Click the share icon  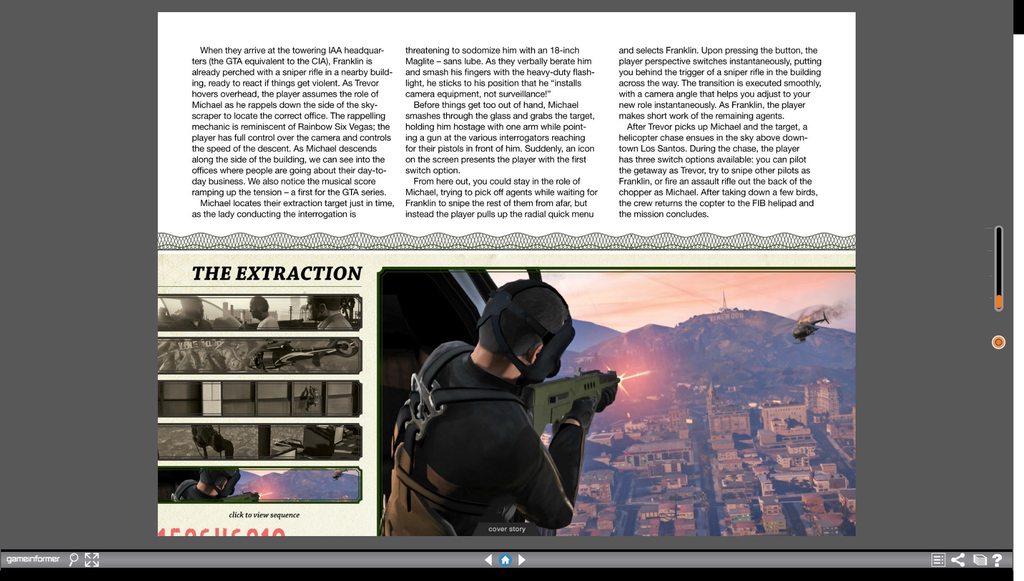958,560
